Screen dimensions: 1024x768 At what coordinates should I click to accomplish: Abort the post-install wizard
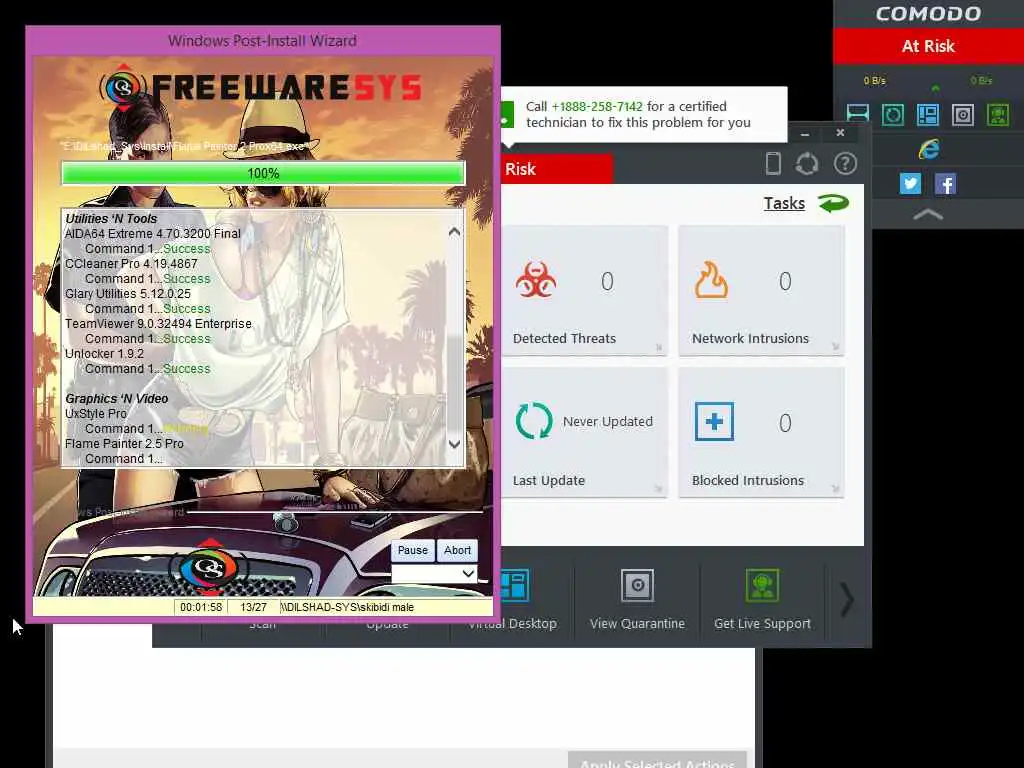click(457, 551)
